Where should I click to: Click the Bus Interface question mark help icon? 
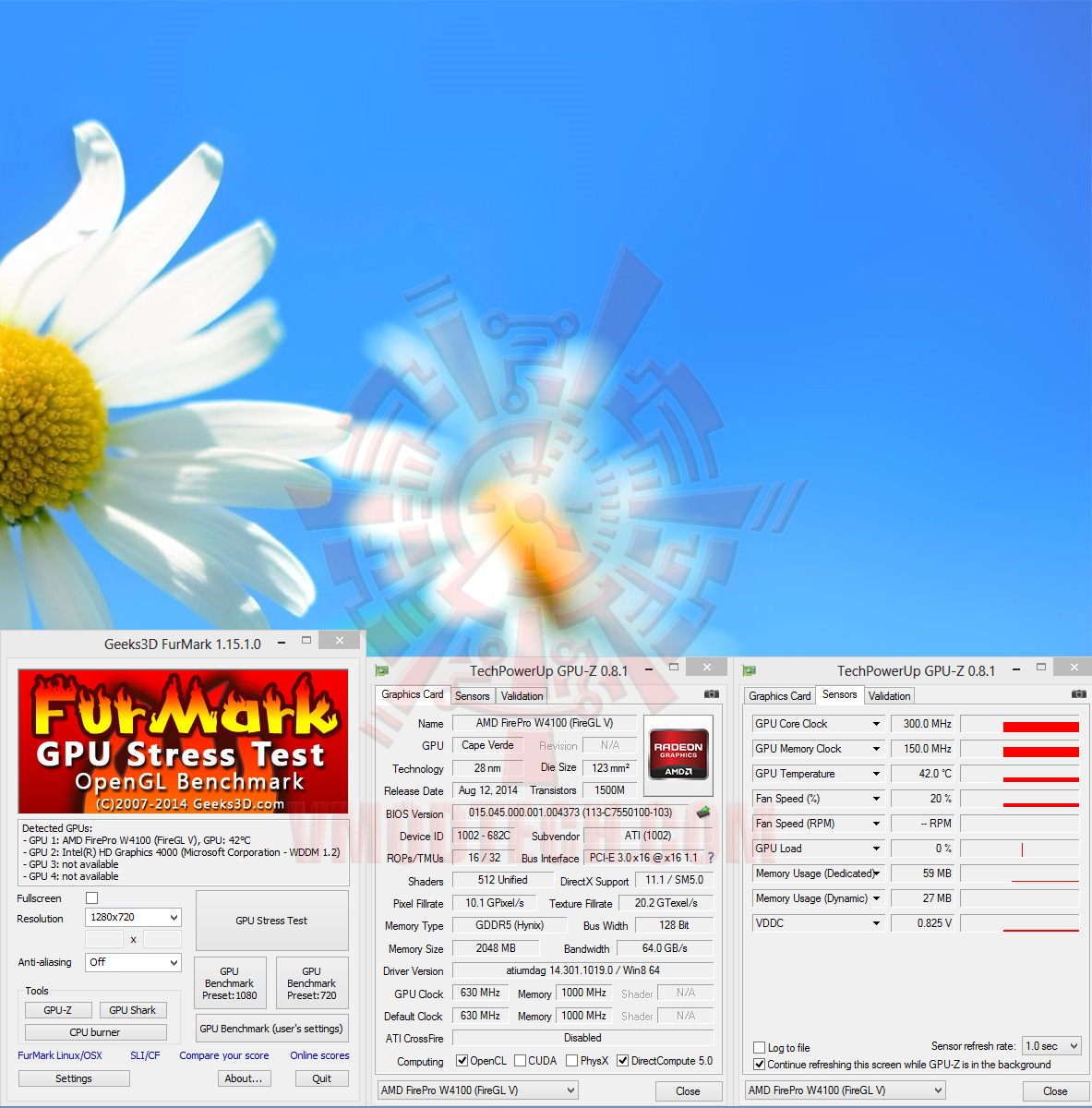coord(711,858)
